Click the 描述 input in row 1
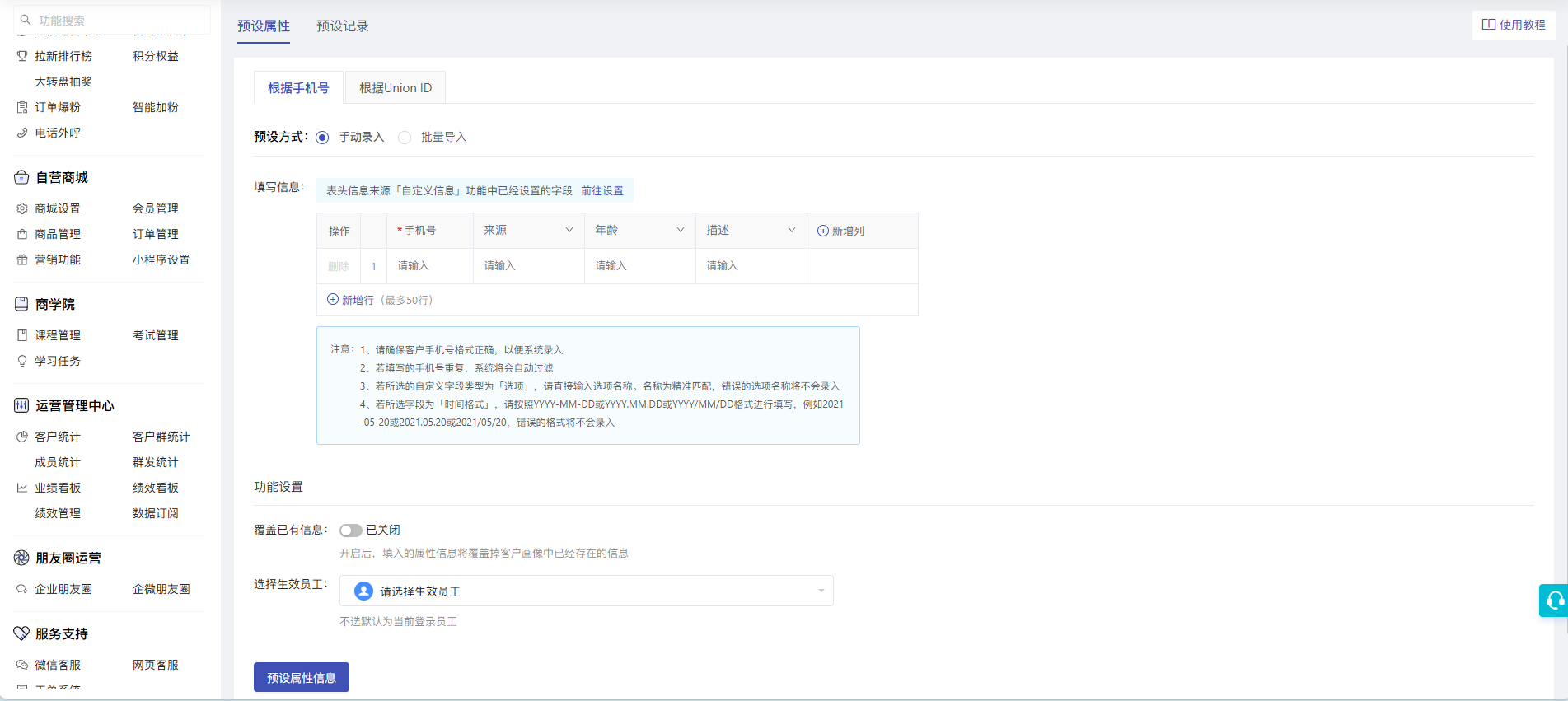Image resolution: width=1568 pixels, height=701 pixels. point(751,266)
